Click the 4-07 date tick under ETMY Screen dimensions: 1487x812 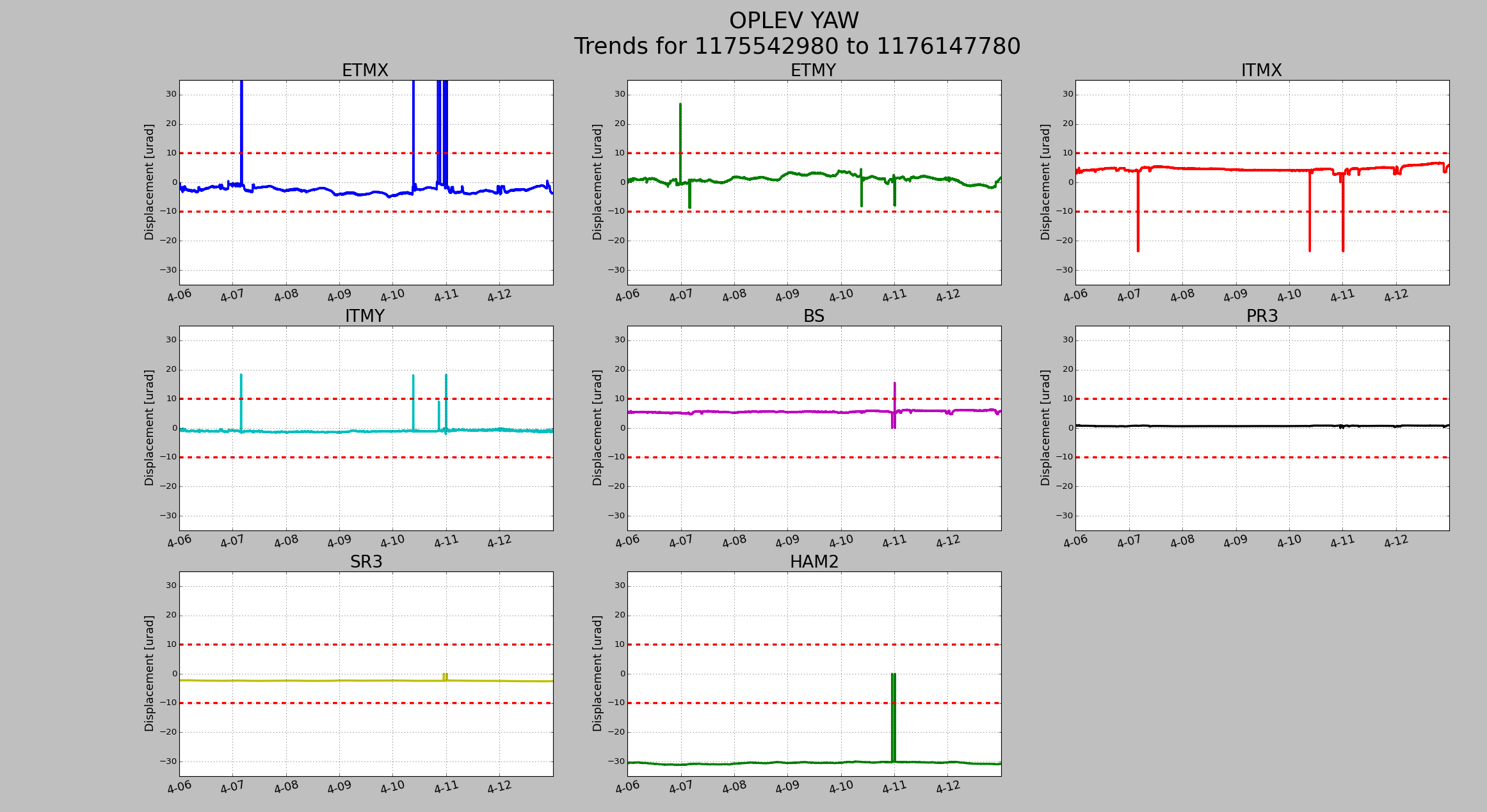(681, 295)
